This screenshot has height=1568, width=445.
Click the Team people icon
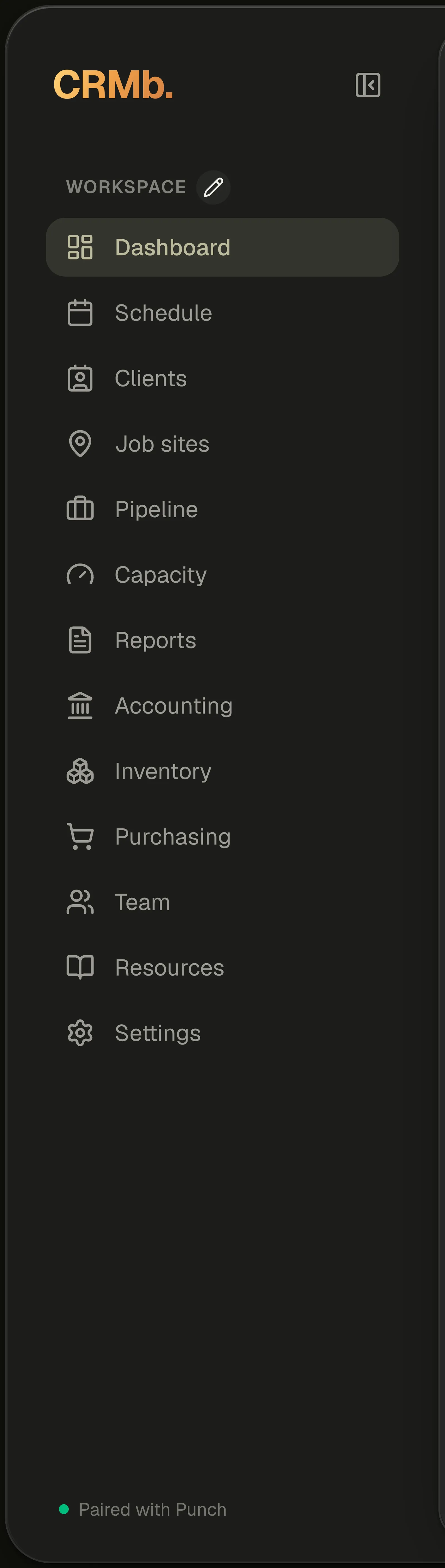[x=80, y=902]
